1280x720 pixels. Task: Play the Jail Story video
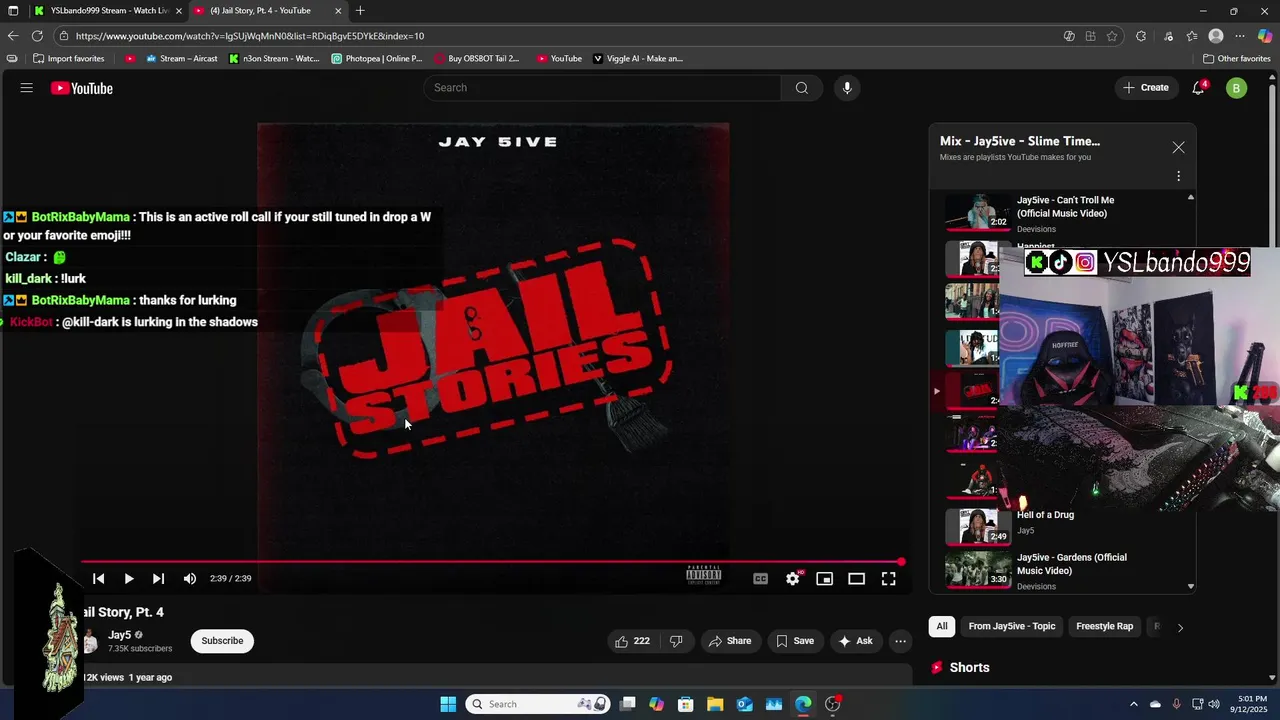[x=129, y=578]
